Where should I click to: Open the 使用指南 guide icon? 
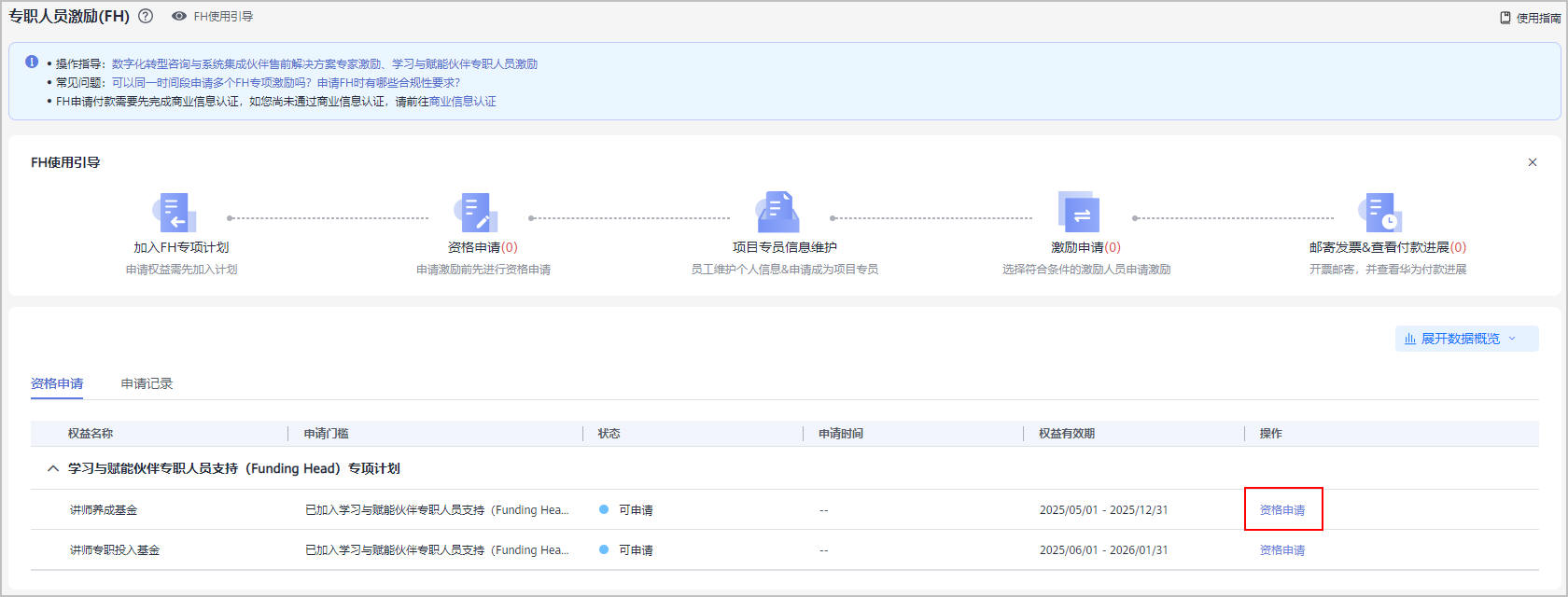[1505, 18]
